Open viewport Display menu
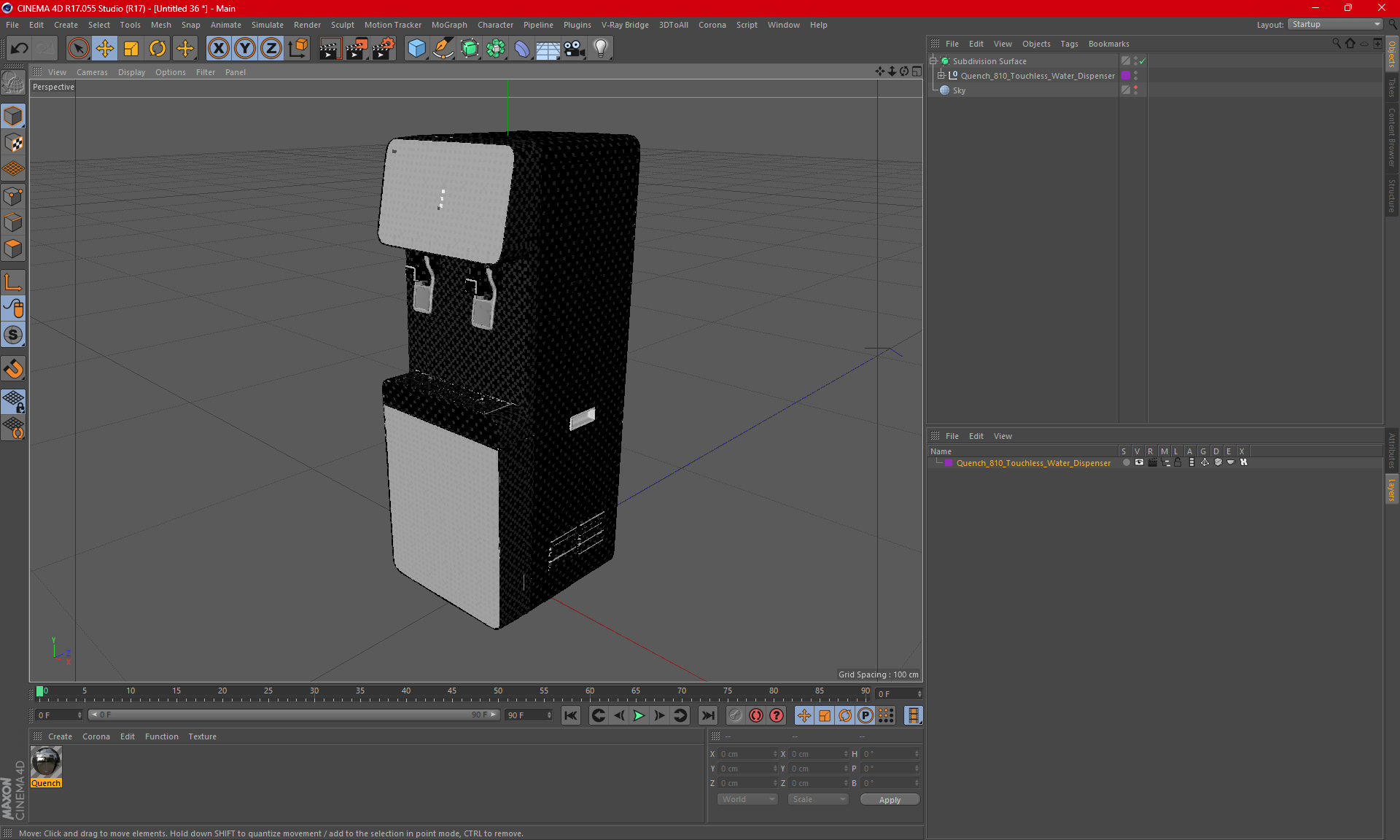1400x840 pixels. pos(131,72)
